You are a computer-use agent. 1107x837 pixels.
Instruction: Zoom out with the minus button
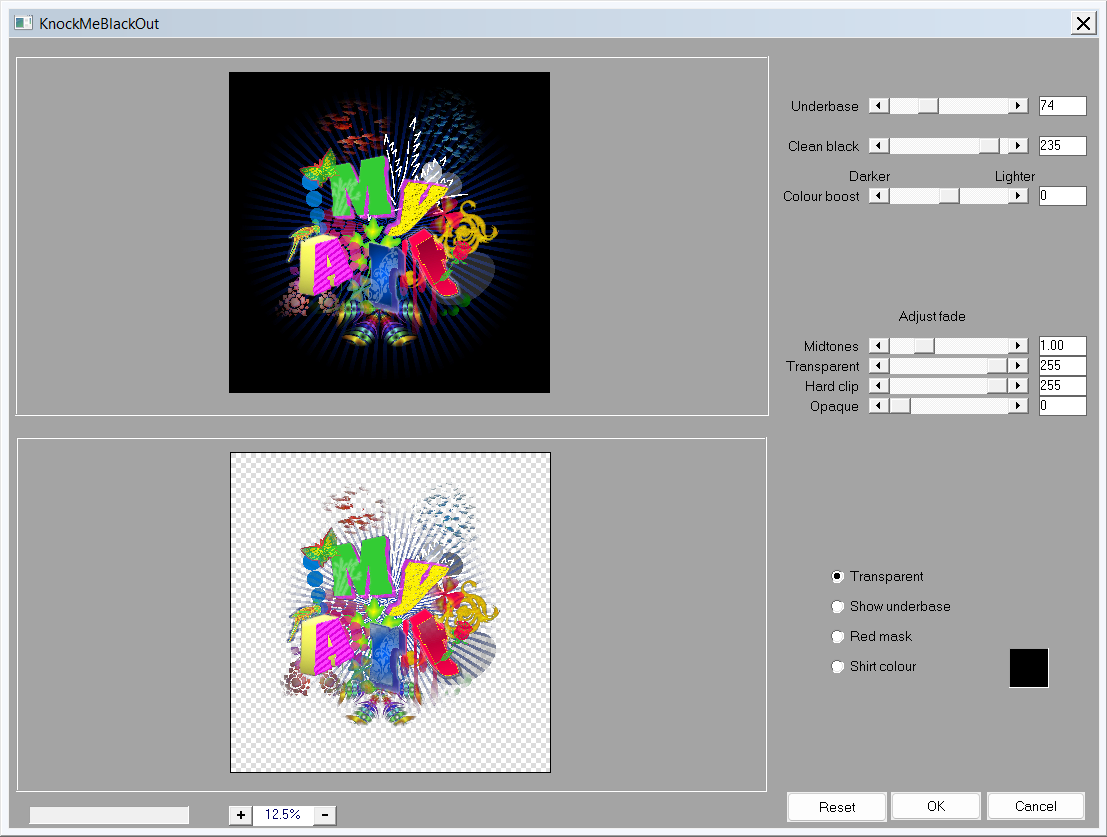325,815
